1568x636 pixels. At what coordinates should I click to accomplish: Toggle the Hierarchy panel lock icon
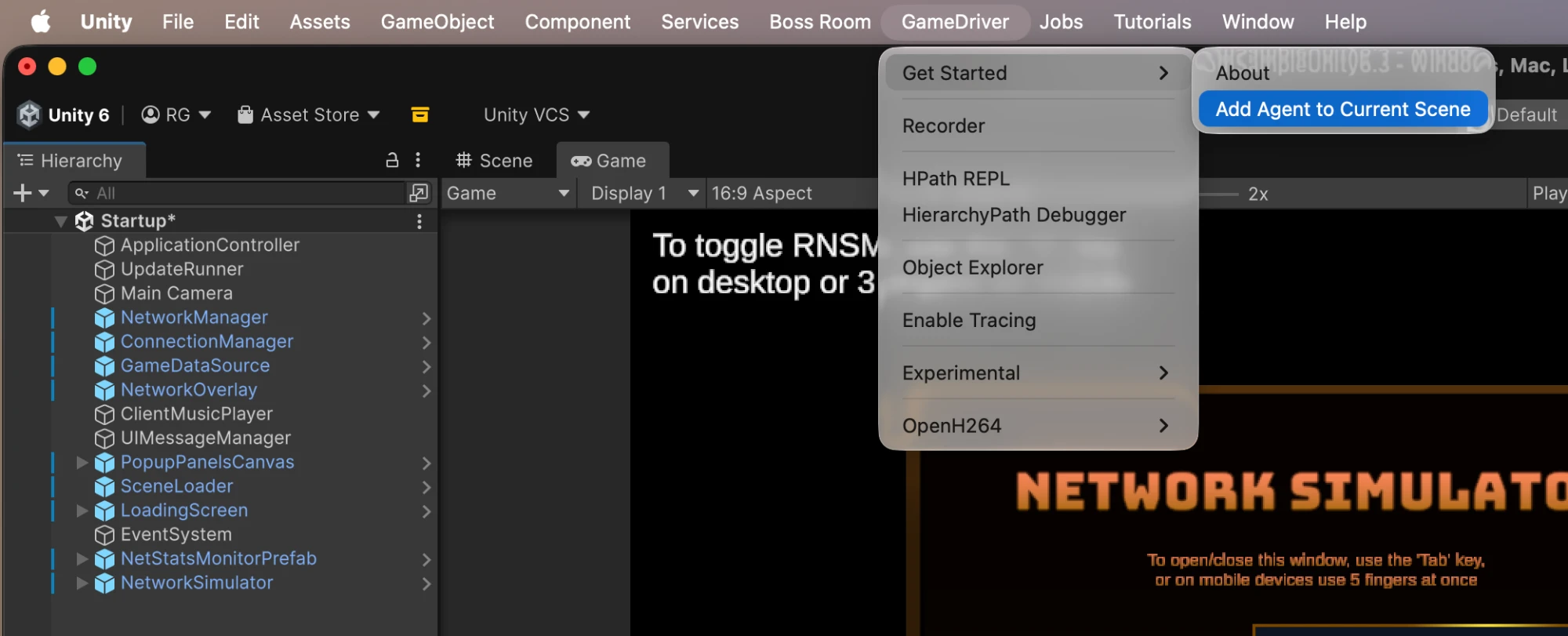point(392,161)
